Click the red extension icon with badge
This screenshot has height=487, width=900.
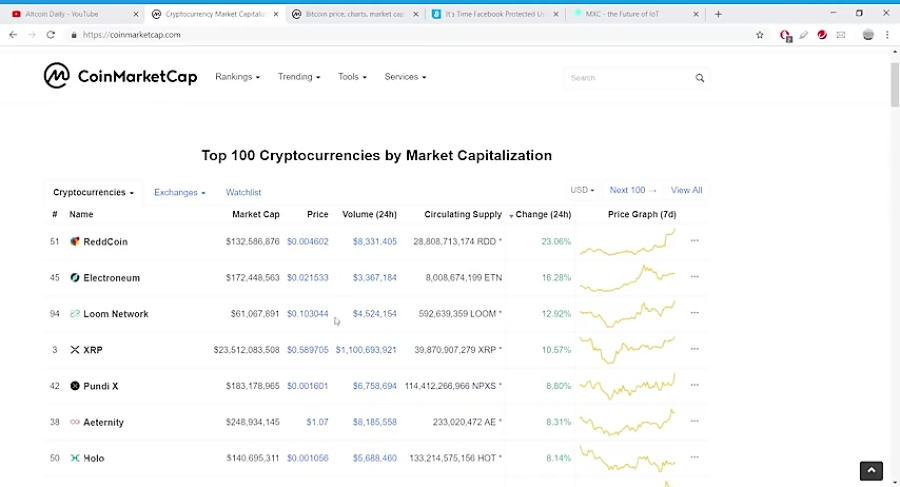coord(785,36)
